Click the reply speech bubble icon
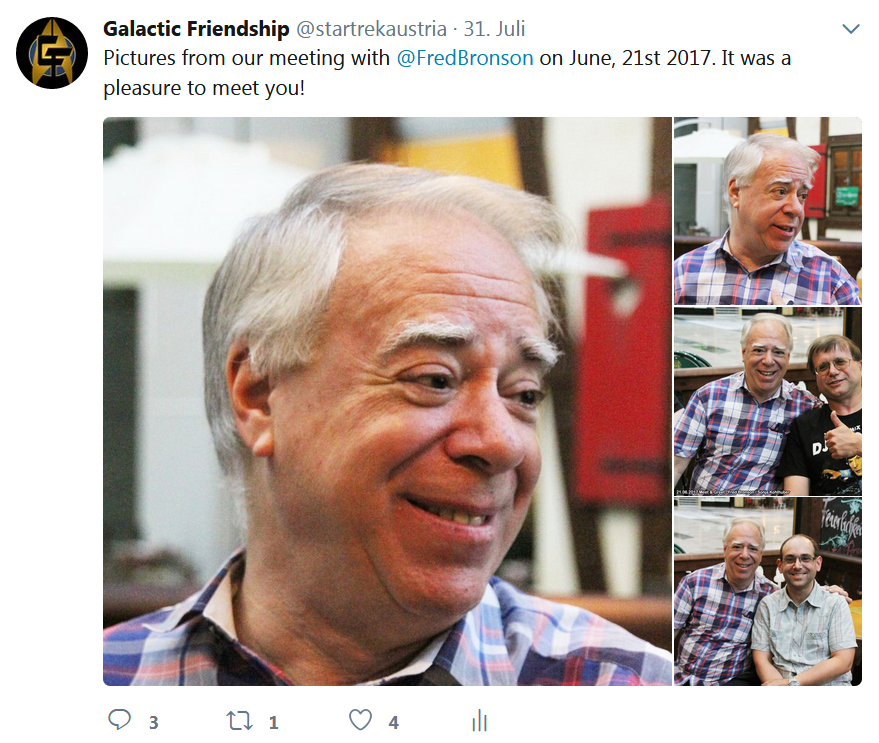The image size is (879, 743). (119, 719)
